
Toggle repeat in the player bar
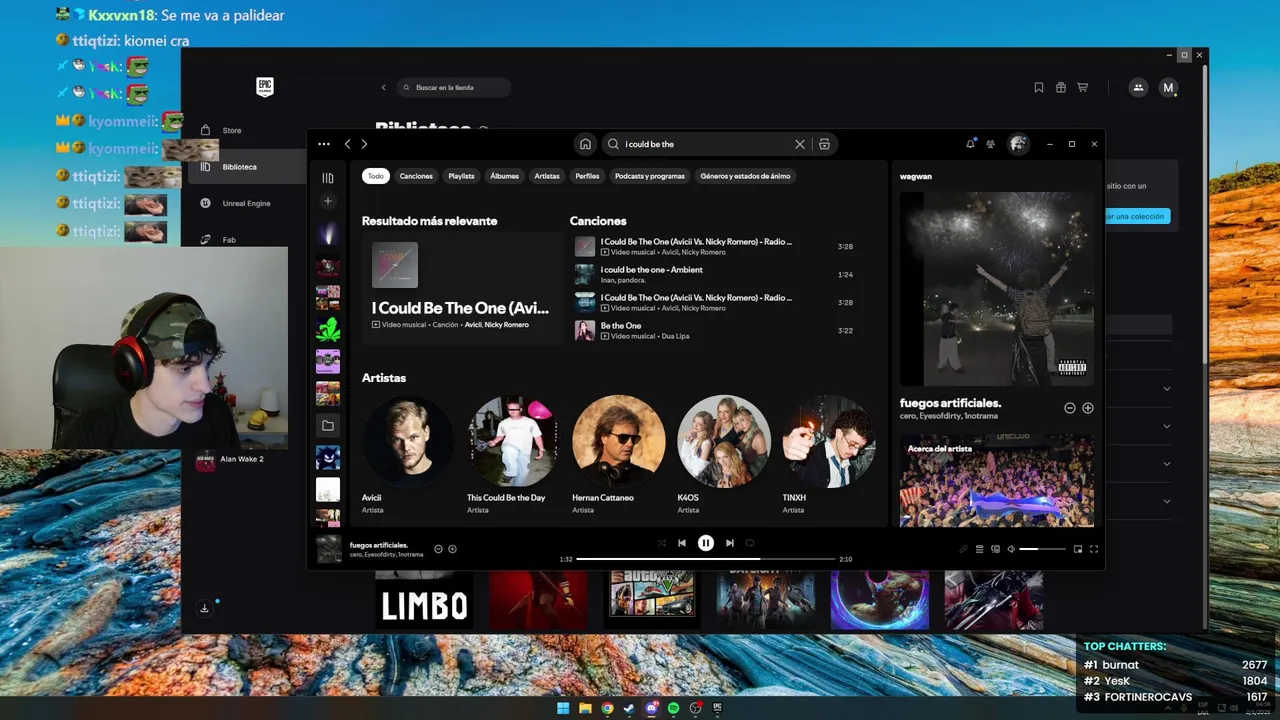point(750,543)
